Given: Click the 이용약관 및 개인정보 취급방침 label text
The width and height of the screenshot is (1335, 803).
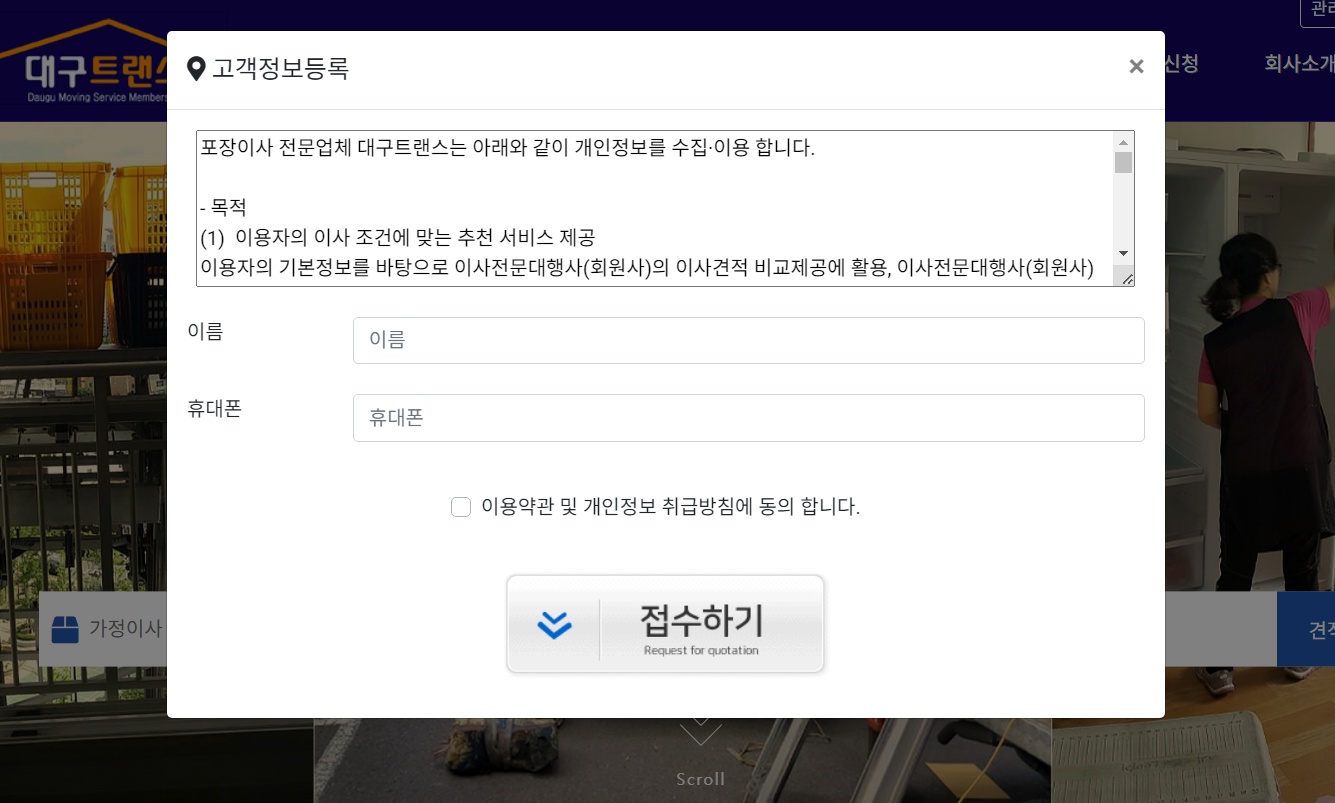Looking at the screenshot, I should tap(670, 507).
